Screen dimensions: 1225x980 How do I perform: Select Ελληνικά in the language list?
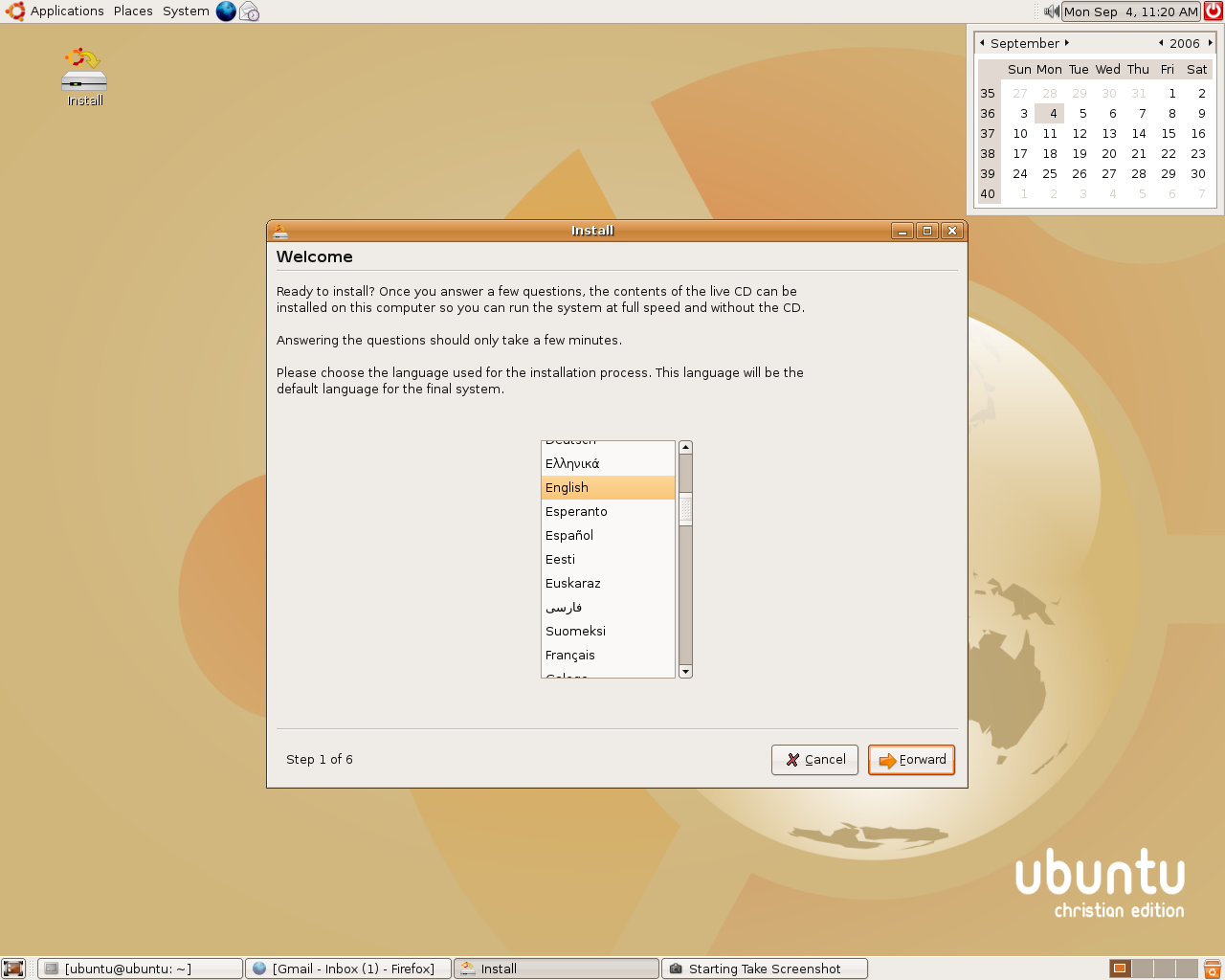point(608,464)
